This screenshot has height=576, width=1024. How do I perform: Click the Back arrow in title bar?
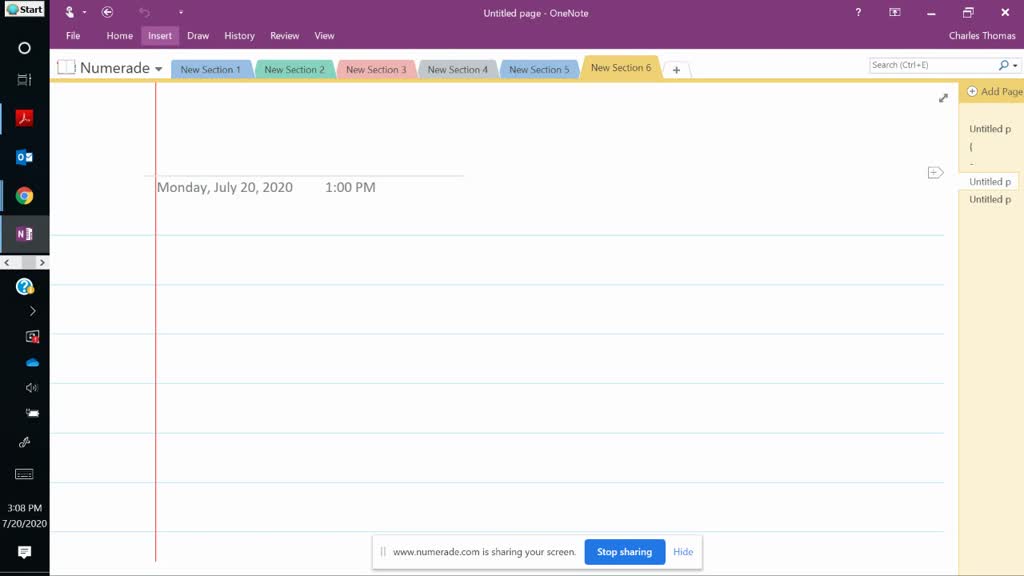point(107,12)
